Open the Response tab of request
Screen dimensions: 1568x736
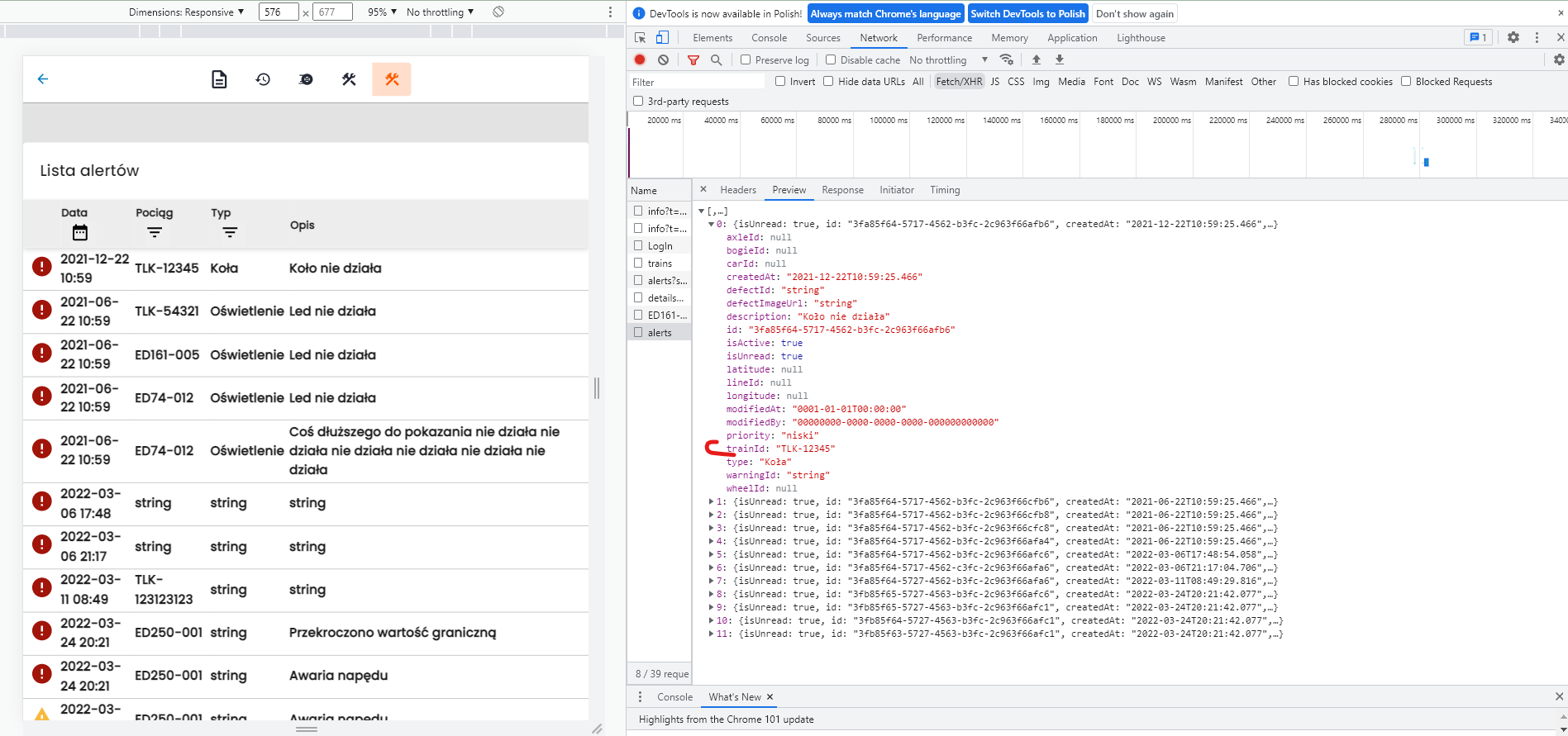click(842, 189)
